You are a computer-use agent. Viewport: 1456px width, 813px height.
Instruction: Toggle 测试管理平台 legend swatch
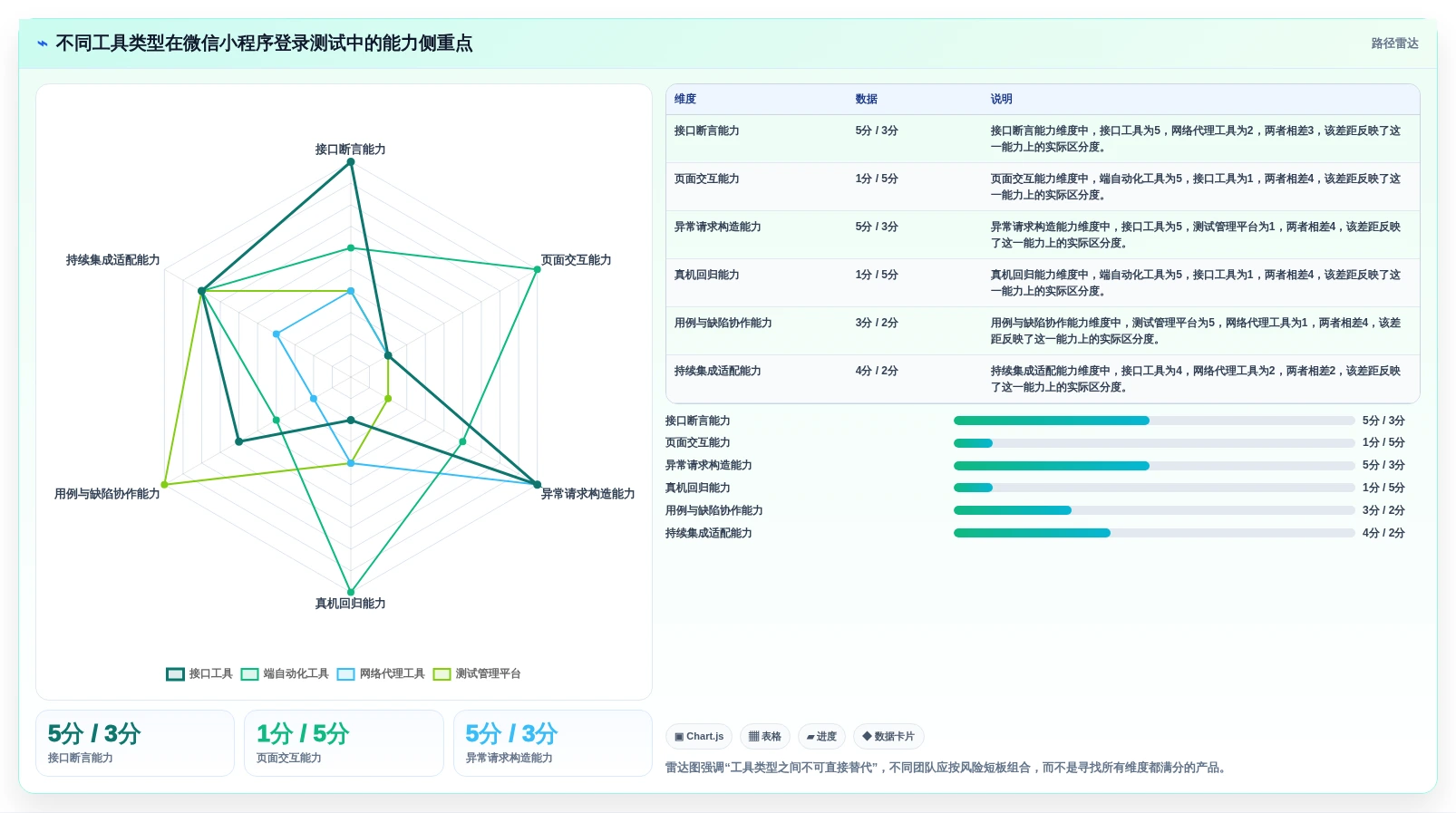[x=442, y=673]
